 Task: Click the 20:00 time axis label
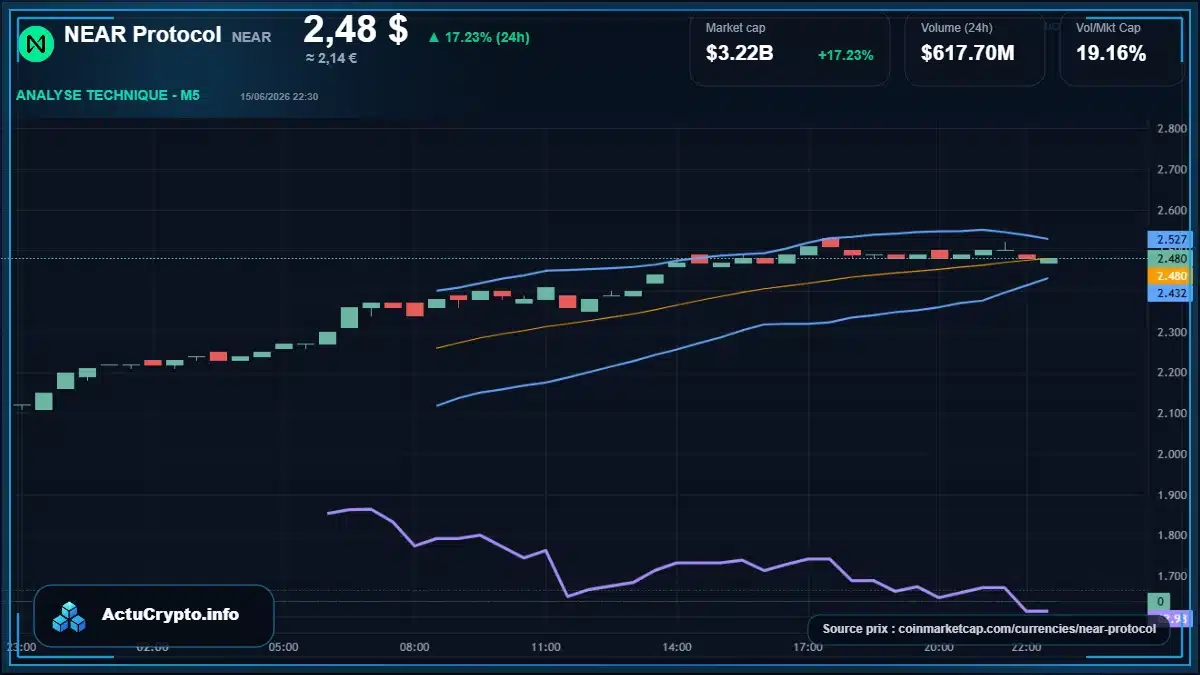coord(938,647)
